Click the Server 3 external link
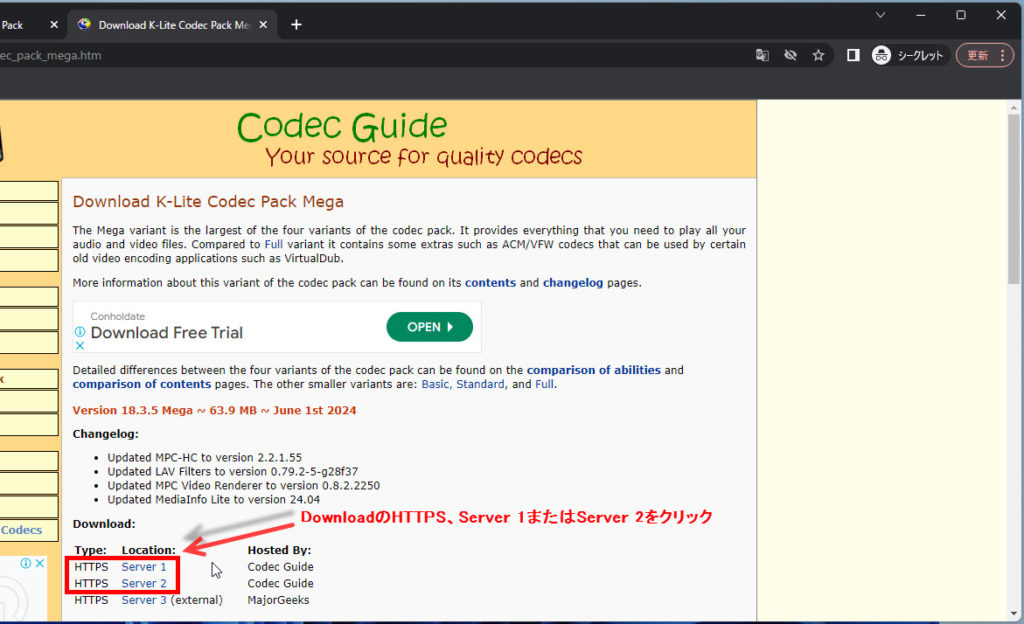 coord(144,600)
